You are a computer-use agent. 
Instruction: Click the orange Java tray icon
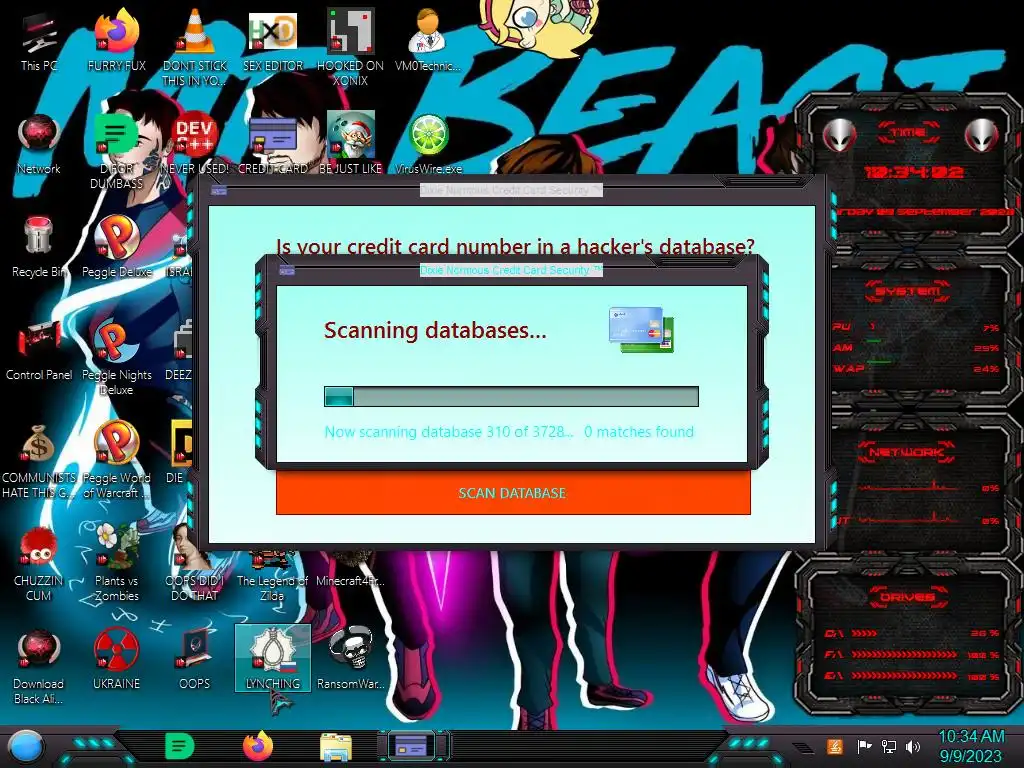click(835, 746)
